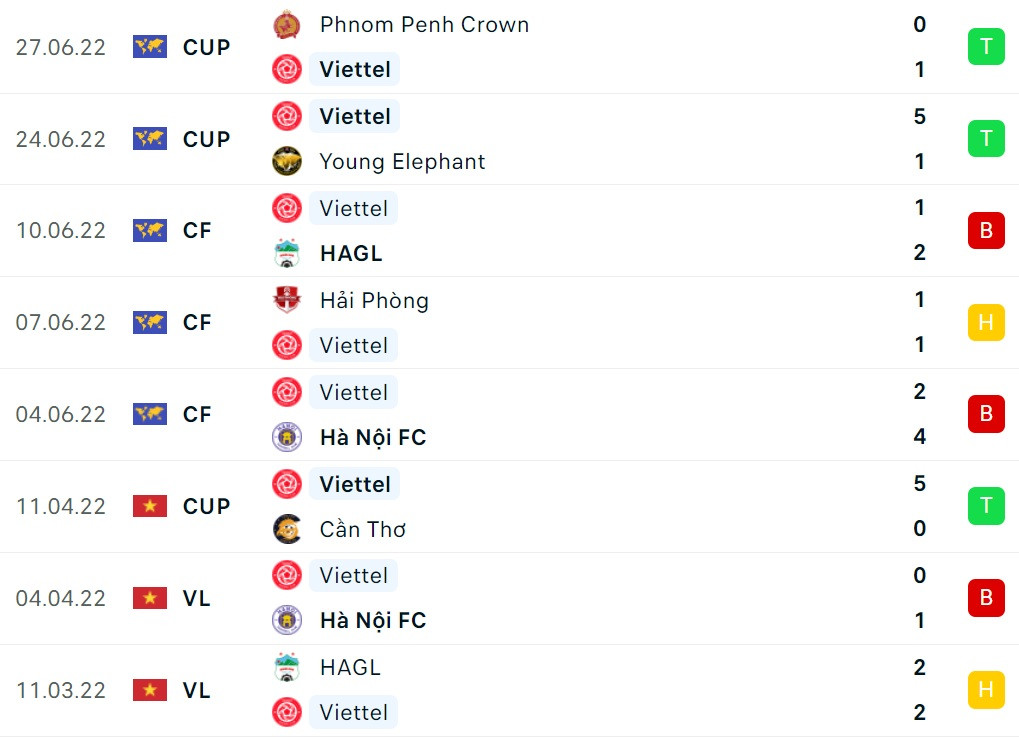
Task: Click the VL label on 04.04.22 row
Action: pos(197,598)
